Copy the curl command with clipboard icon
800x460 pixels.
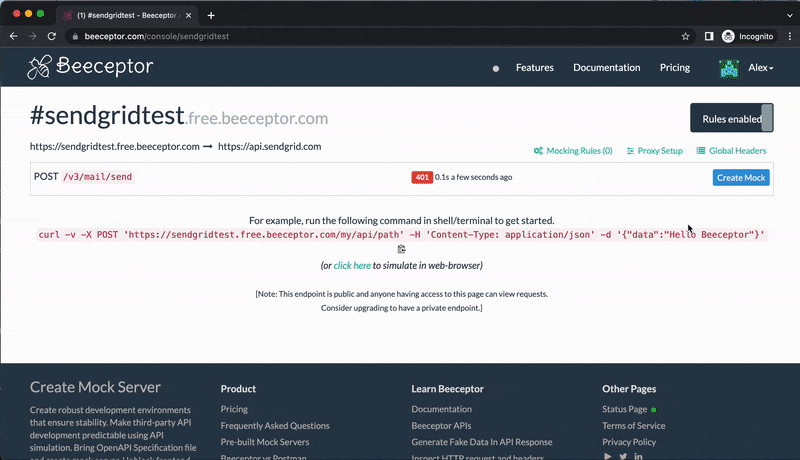[x=402, y=249]
